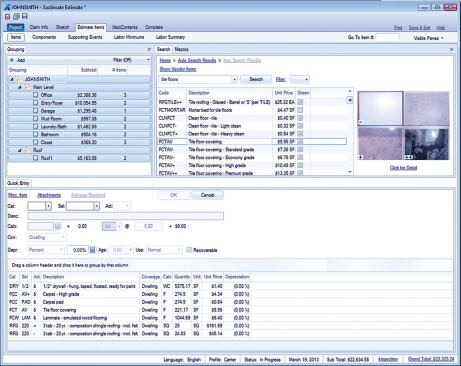Tick the Laundry/Bath room checkbox

36,127
